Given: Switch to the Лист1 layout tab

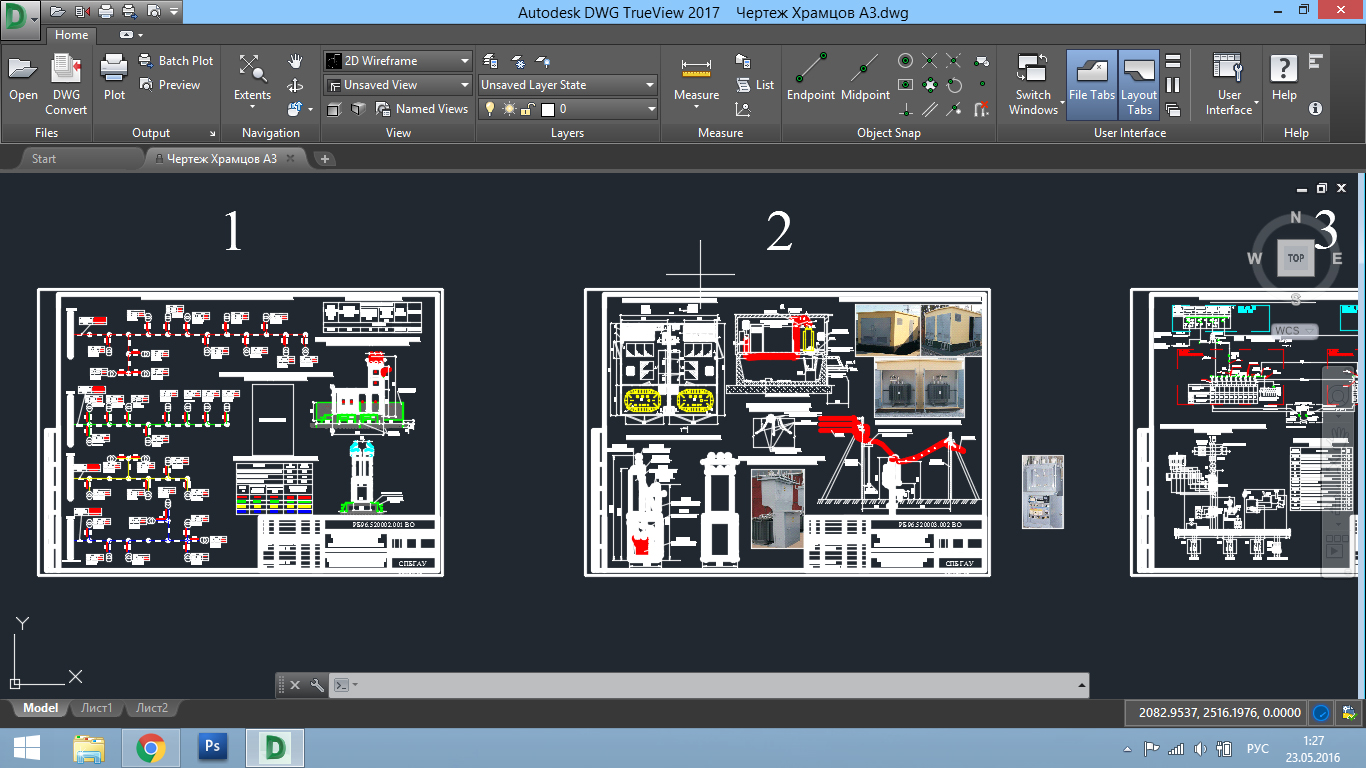Looking at the screenshot, I should pos(97,708).
